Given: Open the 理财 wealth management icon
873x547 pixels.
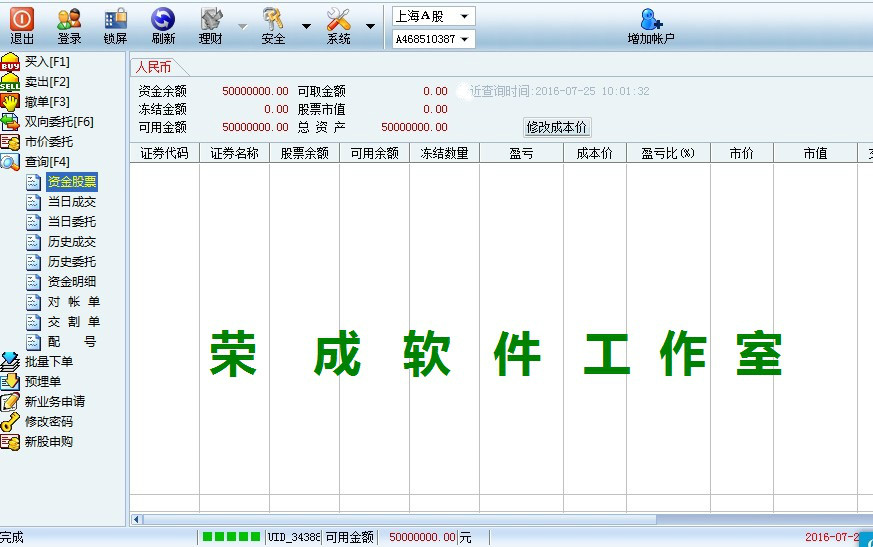Looking at the screenshot, I should (211, 19).
